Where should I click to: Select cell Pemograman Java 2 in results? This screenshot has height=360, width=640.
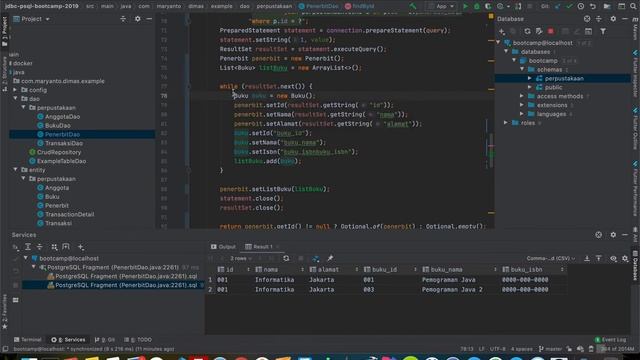click(x=452, y=289)
